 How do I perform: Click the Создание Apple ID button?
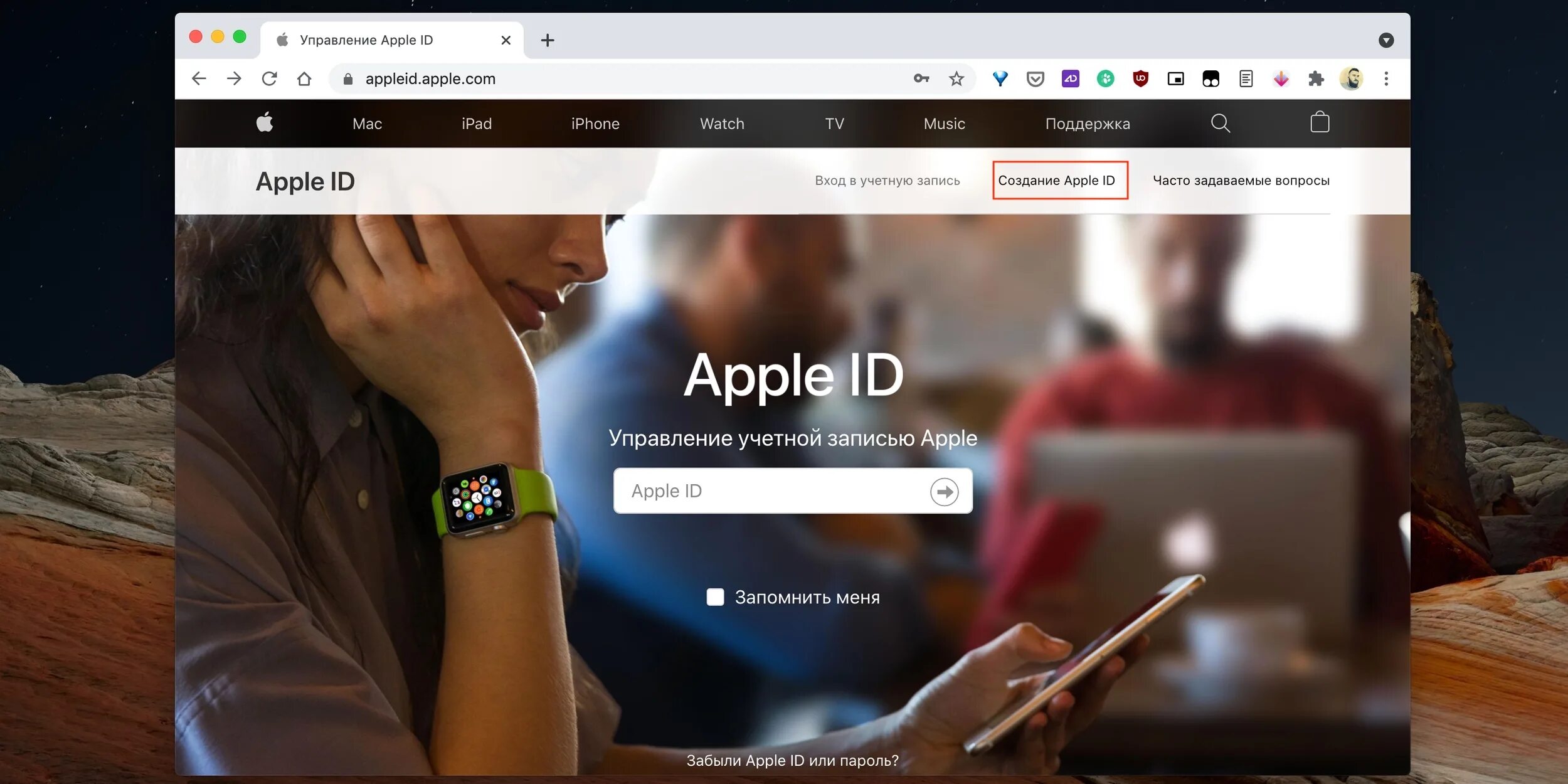(x=1057, y=180)
